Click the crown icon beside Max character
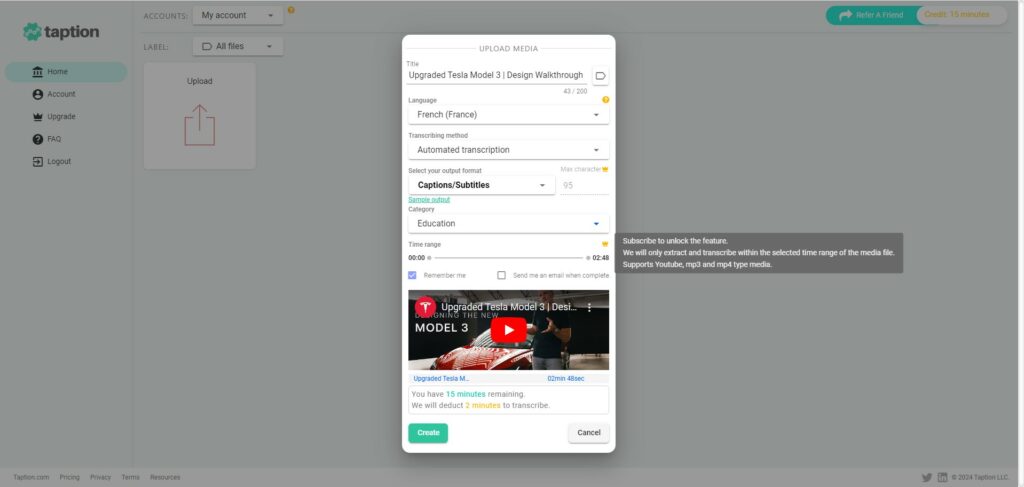Image resolution: width=1024 pixels, height=487 pixels. point(605,169)
